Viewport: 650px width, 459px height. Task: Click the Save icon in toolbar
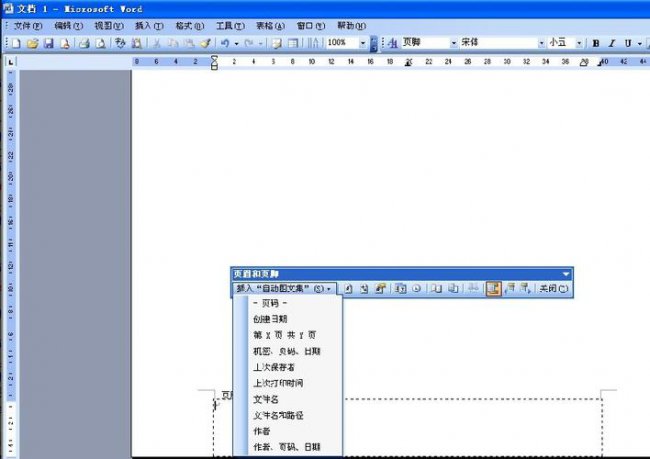pyautogui.click(x=48, y=44)
